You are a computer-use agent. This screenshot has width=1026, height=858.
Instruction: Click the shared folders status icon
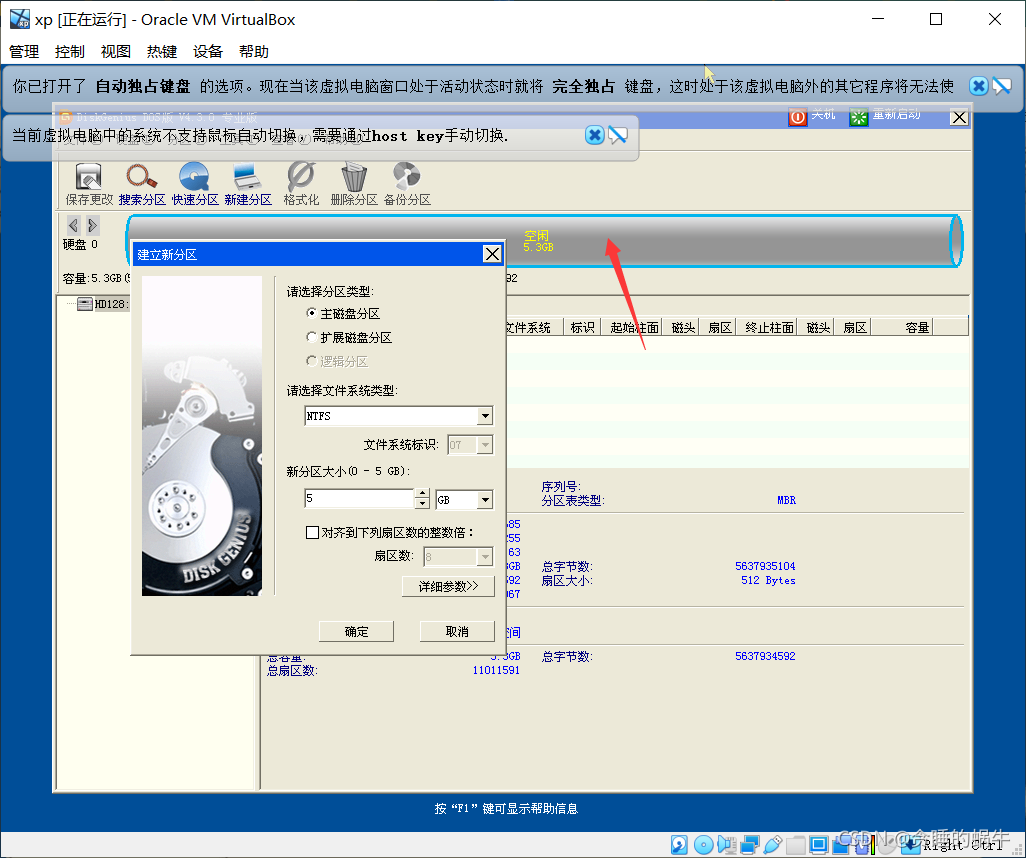click(x=795, y=844)
